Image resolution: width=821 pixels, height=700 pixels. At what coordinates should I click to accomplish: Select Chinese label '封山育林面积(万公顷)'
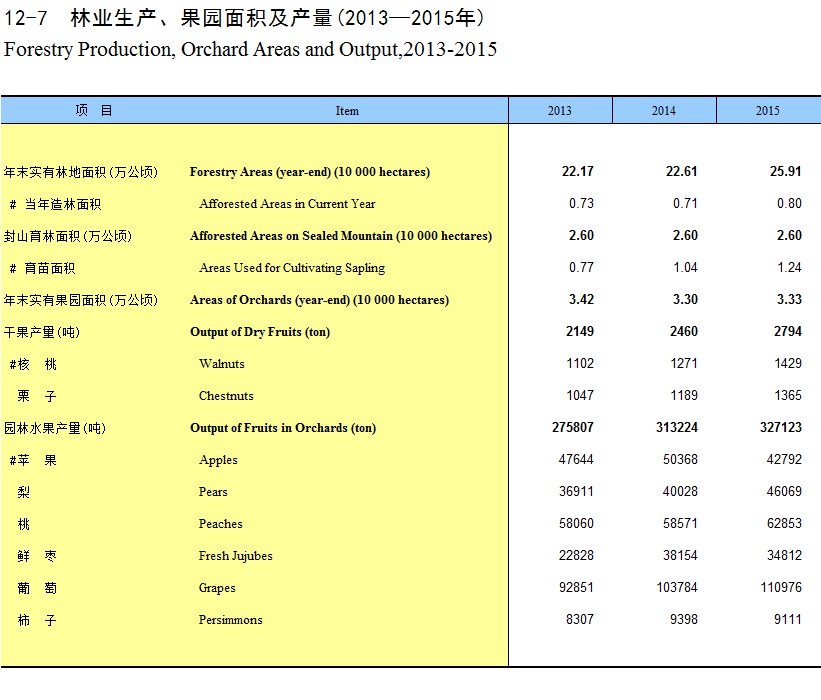(x=68, y=236)
